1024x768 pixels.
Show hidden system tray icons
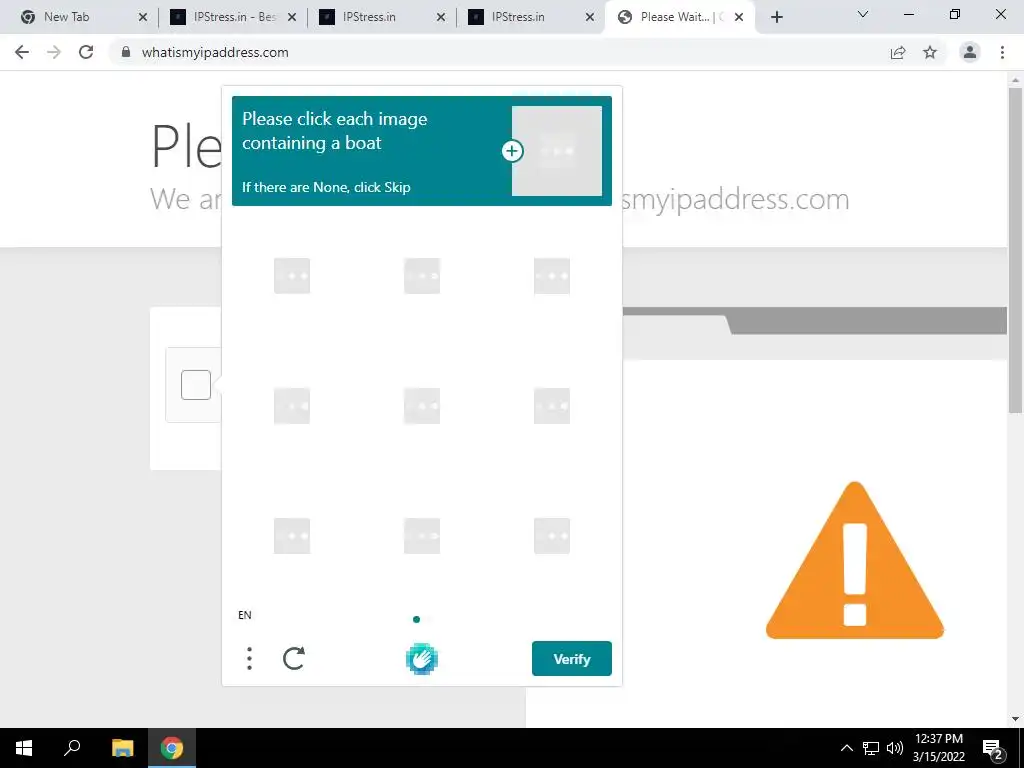click(x=846, y=748)
